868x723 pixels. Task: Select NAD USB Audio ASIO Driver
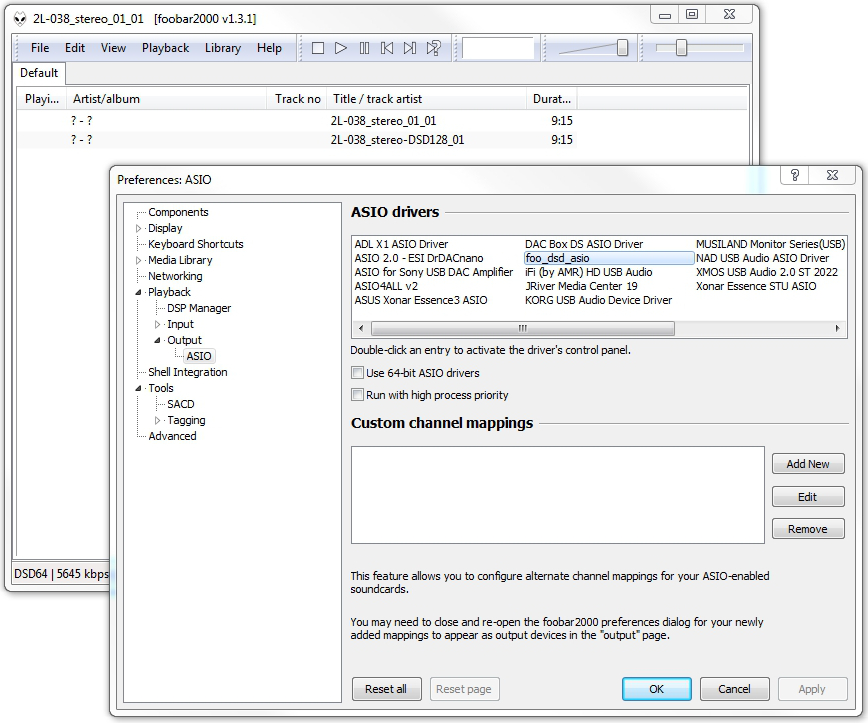pyautogui.click(x=762, y=259)
